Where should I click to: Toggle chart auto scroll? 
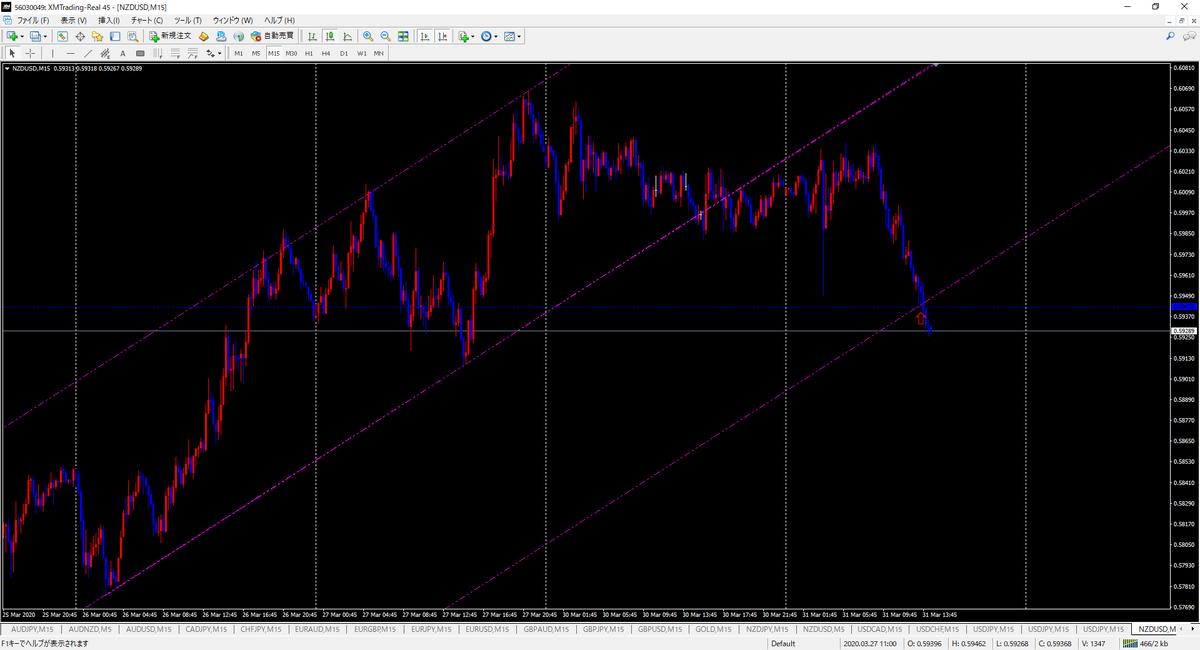tap(425, 36)
